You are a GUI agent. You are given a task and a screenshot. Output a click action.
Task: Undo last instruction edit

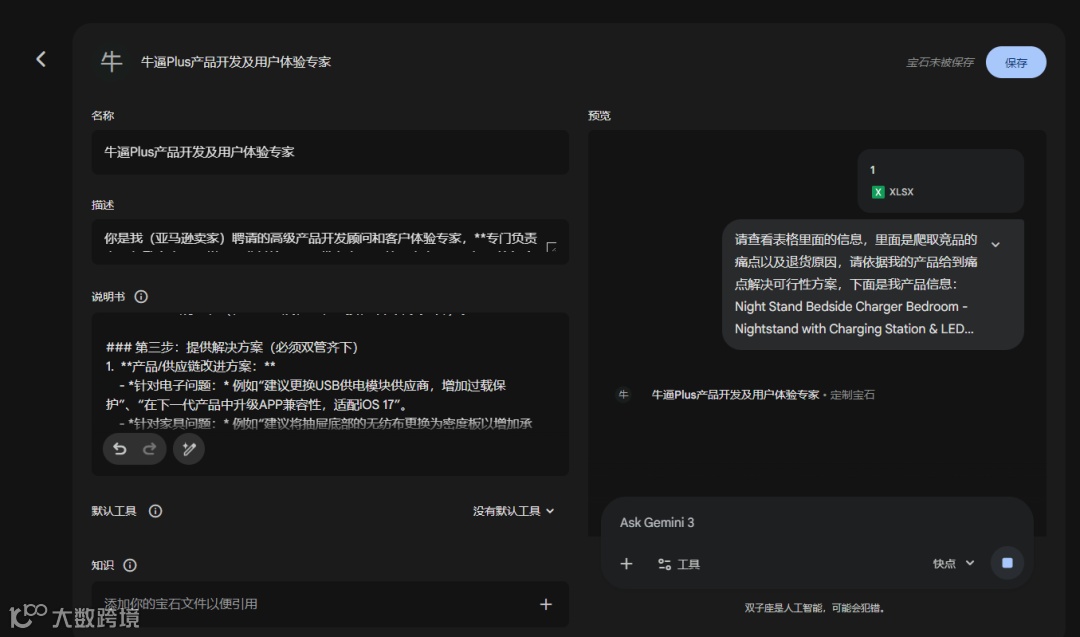(x=120, y=449)
